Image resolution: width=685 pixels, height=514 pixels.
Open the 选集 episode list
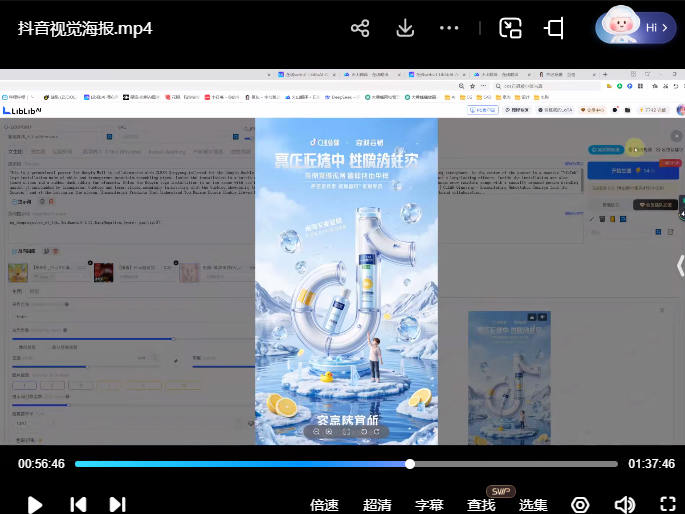pos(533,505)
